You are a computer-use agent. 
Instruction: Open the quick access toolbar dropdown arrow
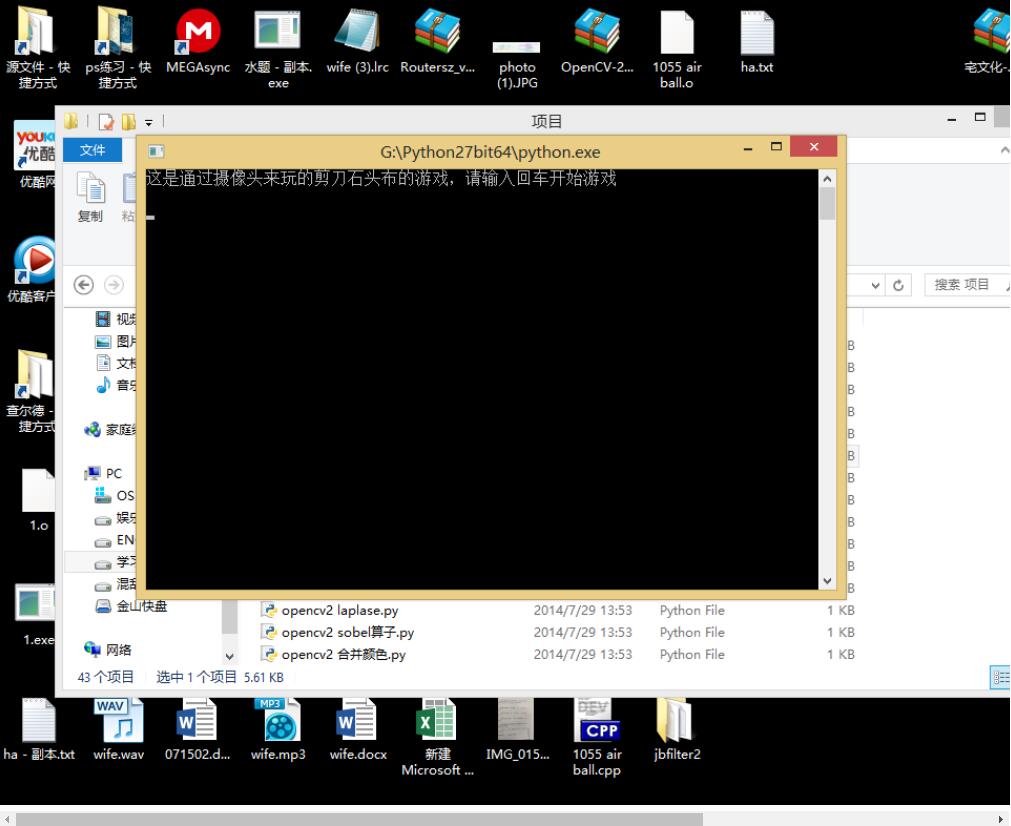pyautogui.click(x=148, y=122)
